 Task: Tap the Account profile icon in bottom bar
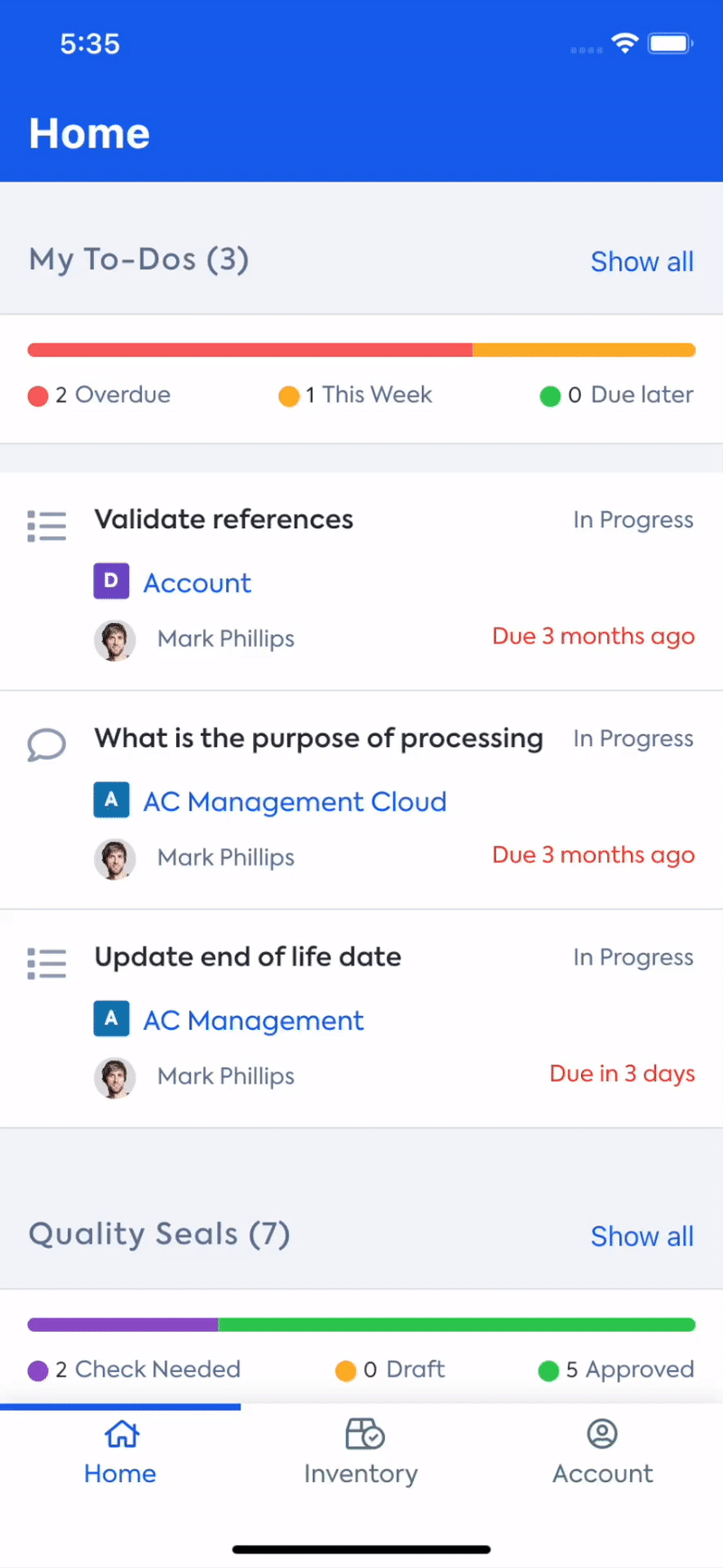pyautogui.click(x=602, y=1434)
